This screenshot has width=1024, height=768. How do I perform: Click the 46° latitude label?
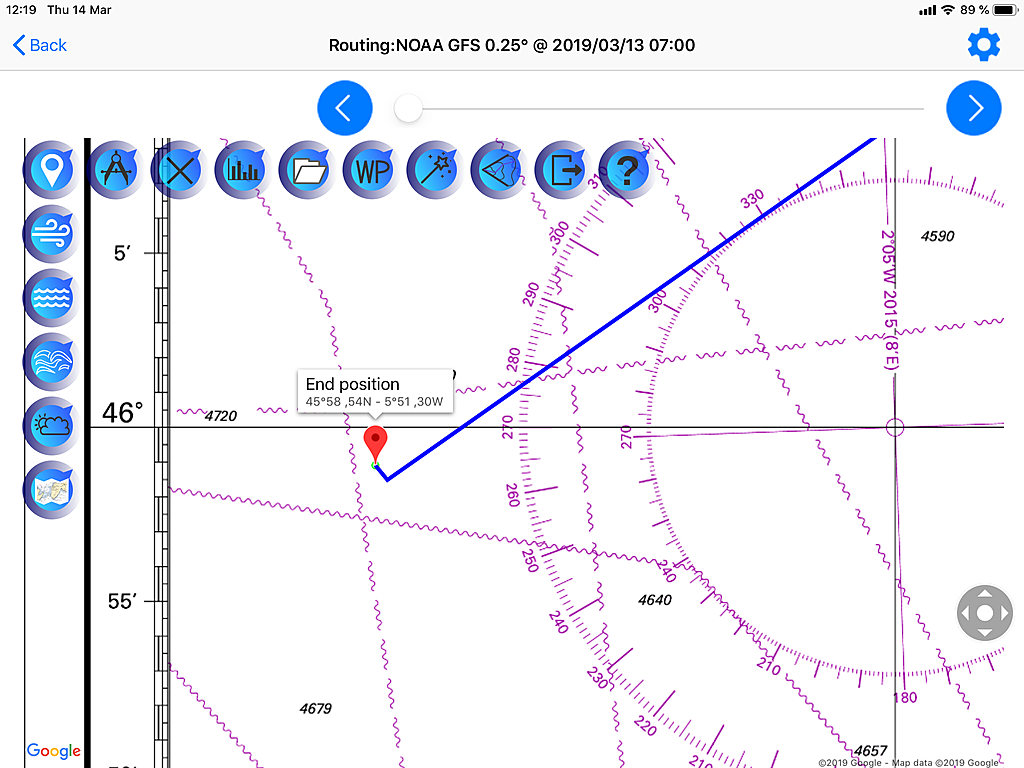coord(122,413)
